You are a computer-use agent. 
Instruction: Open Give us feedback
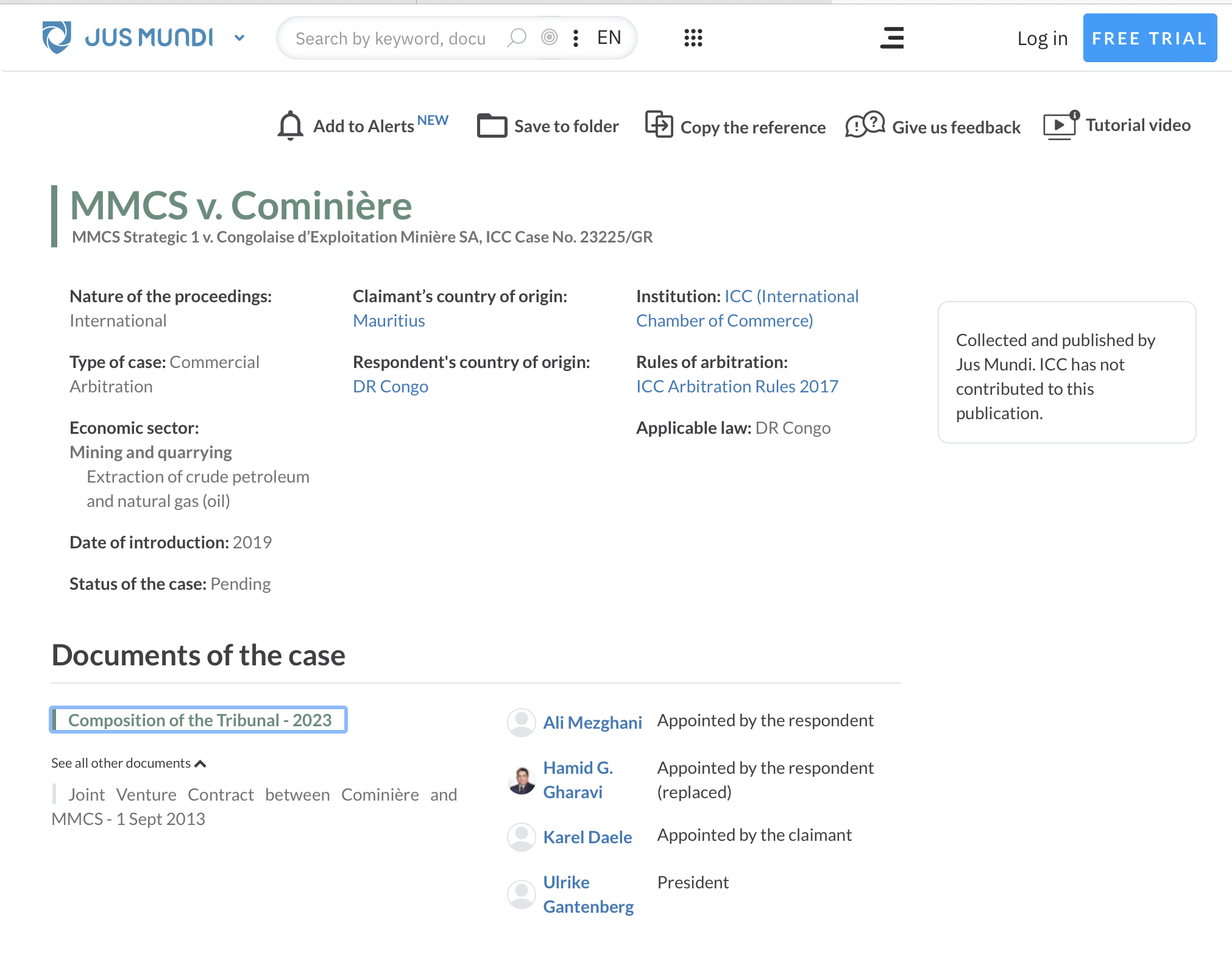(956, 127)
